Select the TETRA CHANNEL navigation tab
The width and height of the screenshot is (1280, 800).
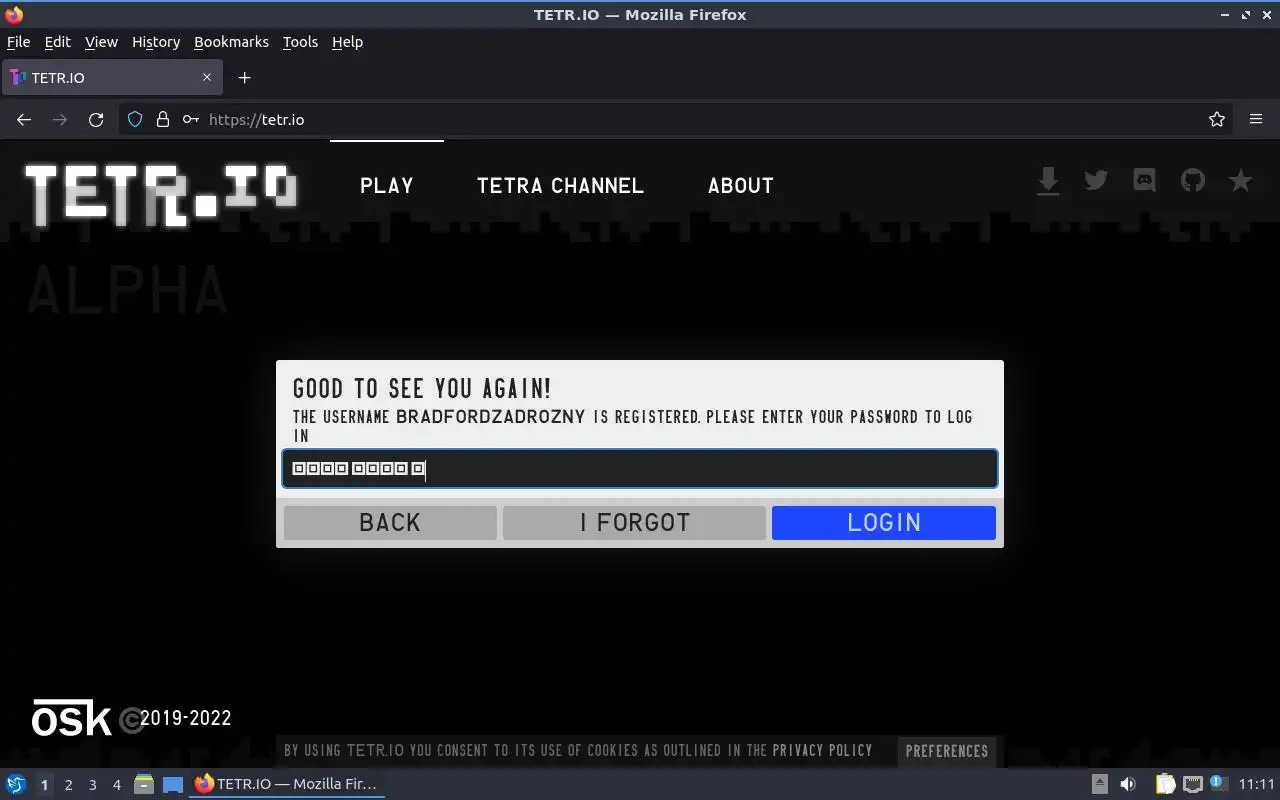(560, 185)
